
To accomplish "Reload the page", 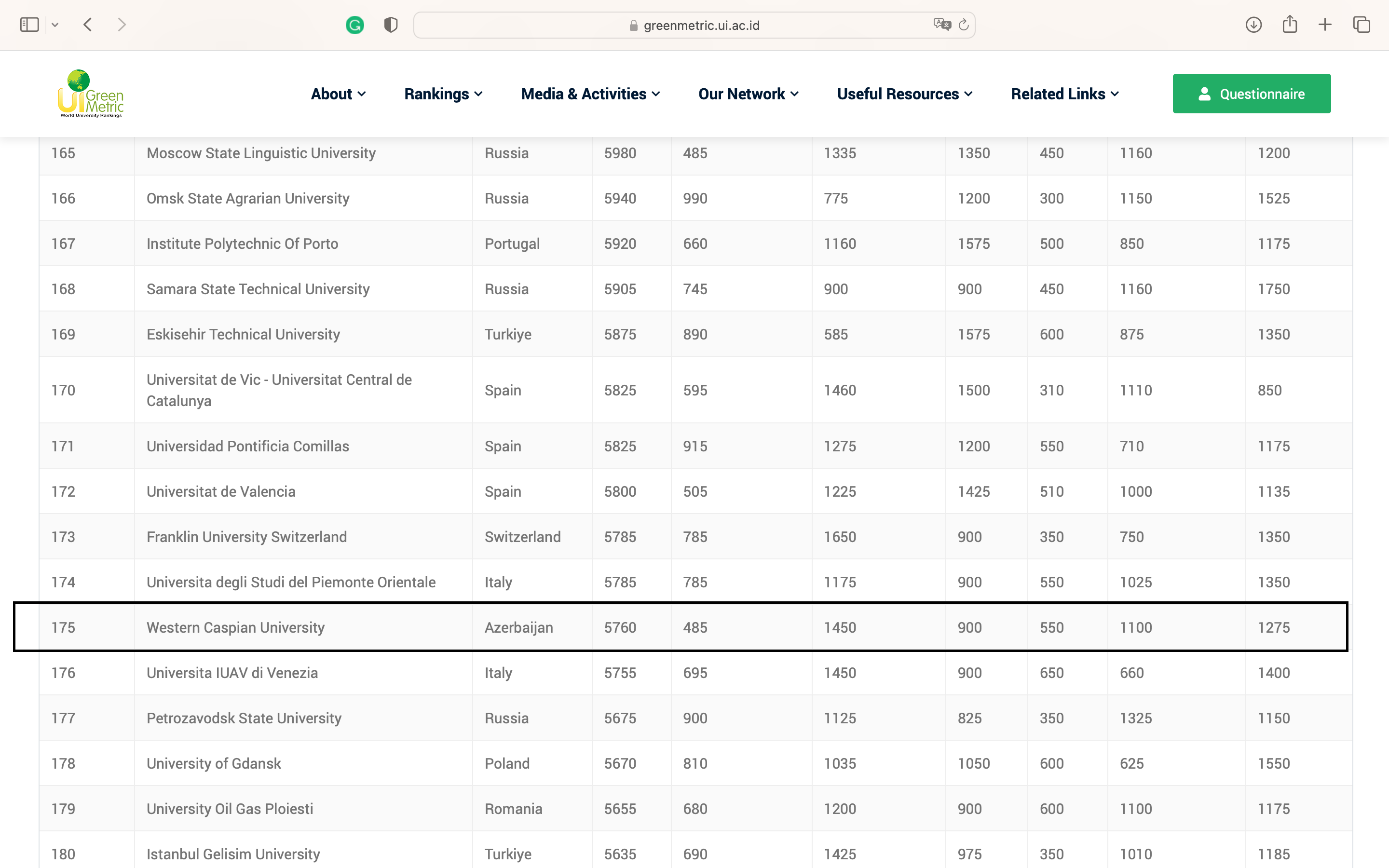I will (x=964, y=25).
